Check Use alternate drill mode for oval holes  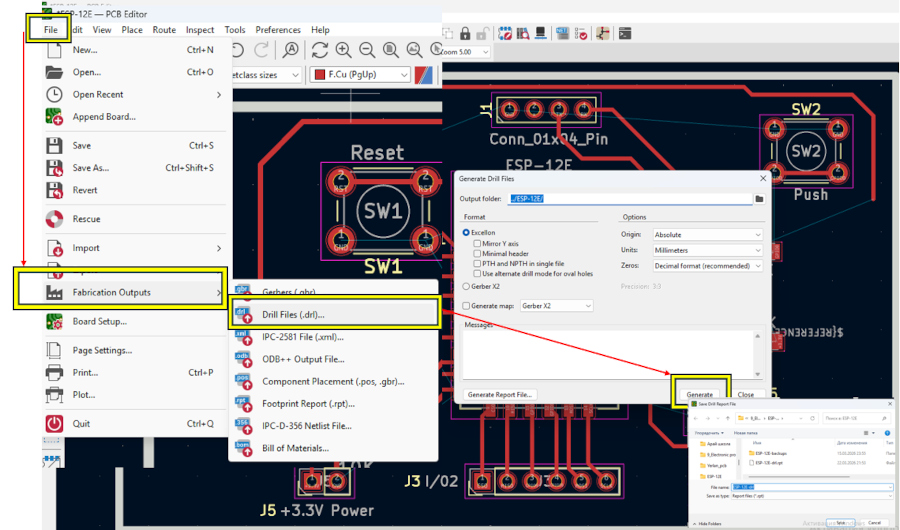click(477, 274)
